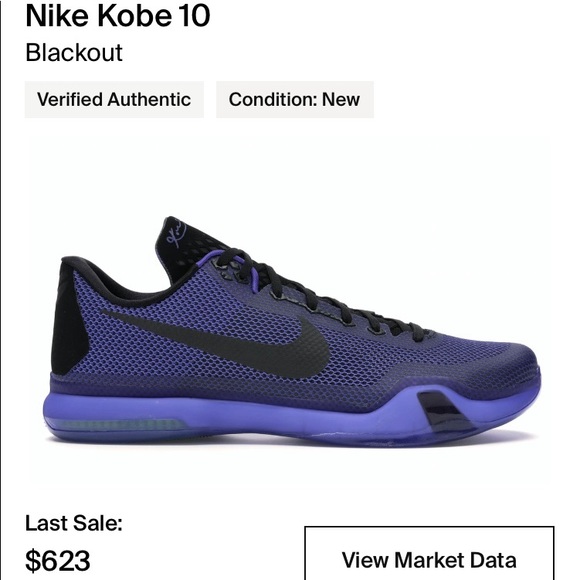Tap the Verified Authentic badge
The width and height of the screenshot is (580, 580).
114,100
